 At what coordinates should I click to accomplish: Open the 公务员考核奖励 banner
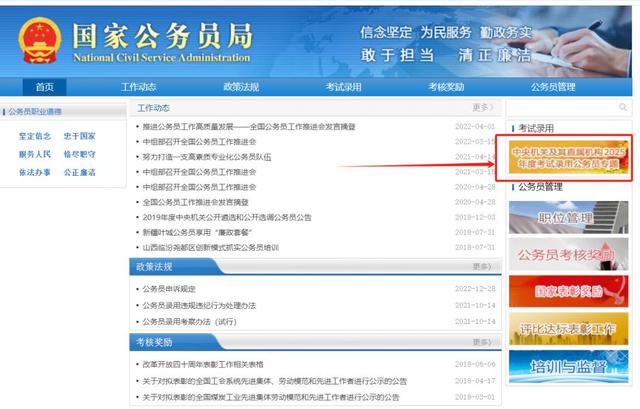tap(568, 255)
